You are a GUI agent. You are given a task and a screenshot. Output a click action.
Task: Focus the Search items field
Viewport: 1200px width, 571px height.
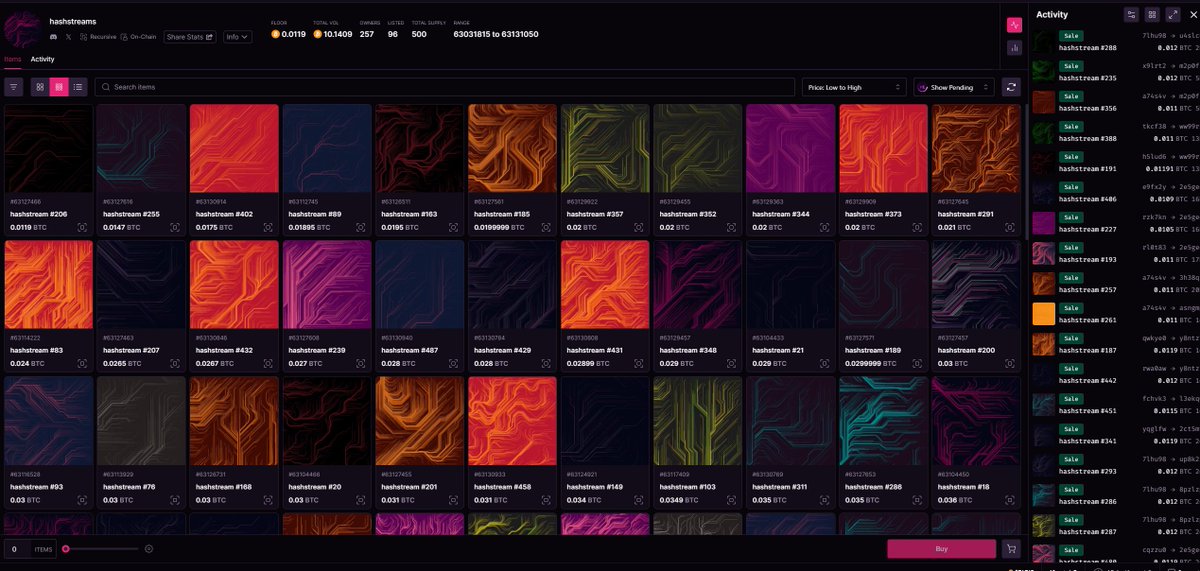point(445,87)
